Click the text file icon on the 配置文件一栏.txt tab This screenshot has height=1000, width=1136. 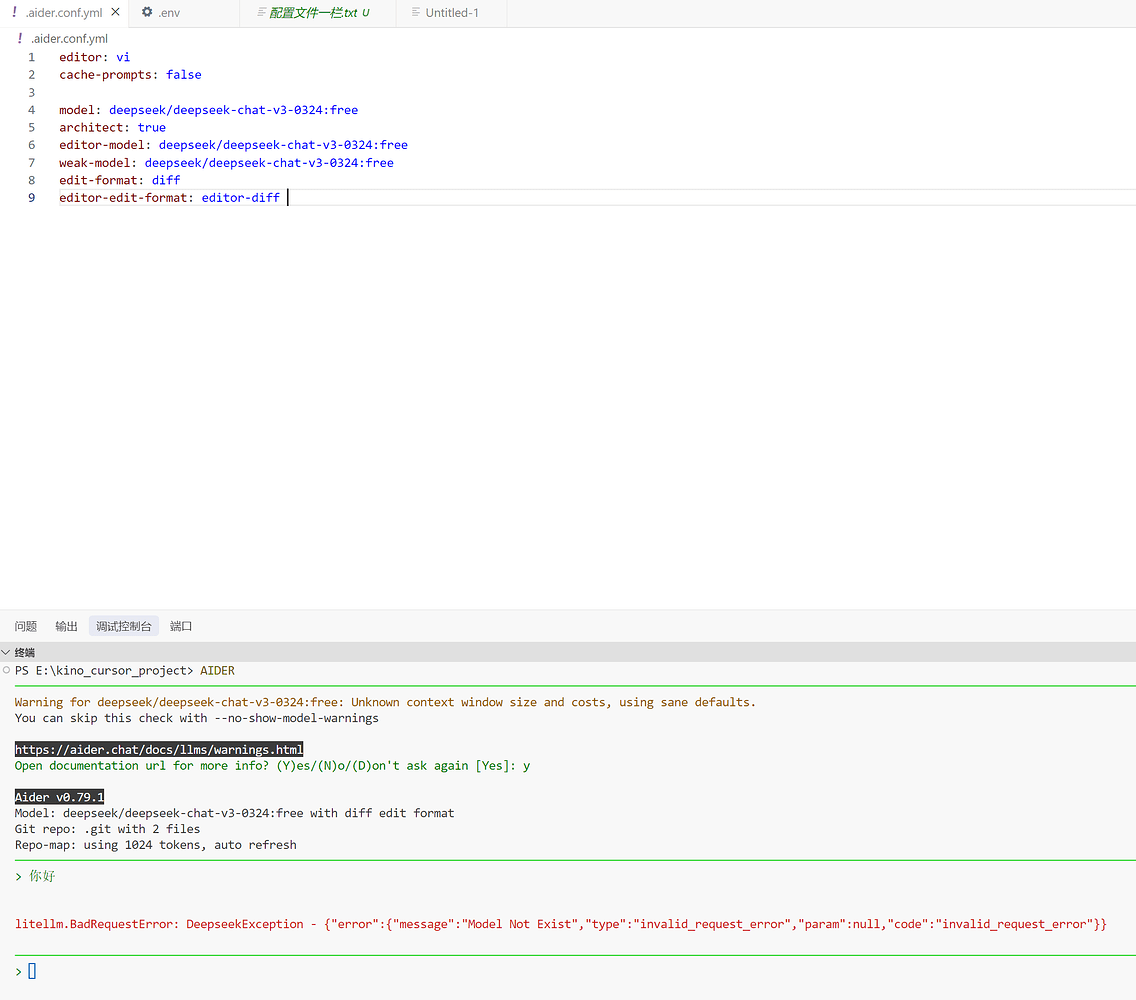pos(262,12)
